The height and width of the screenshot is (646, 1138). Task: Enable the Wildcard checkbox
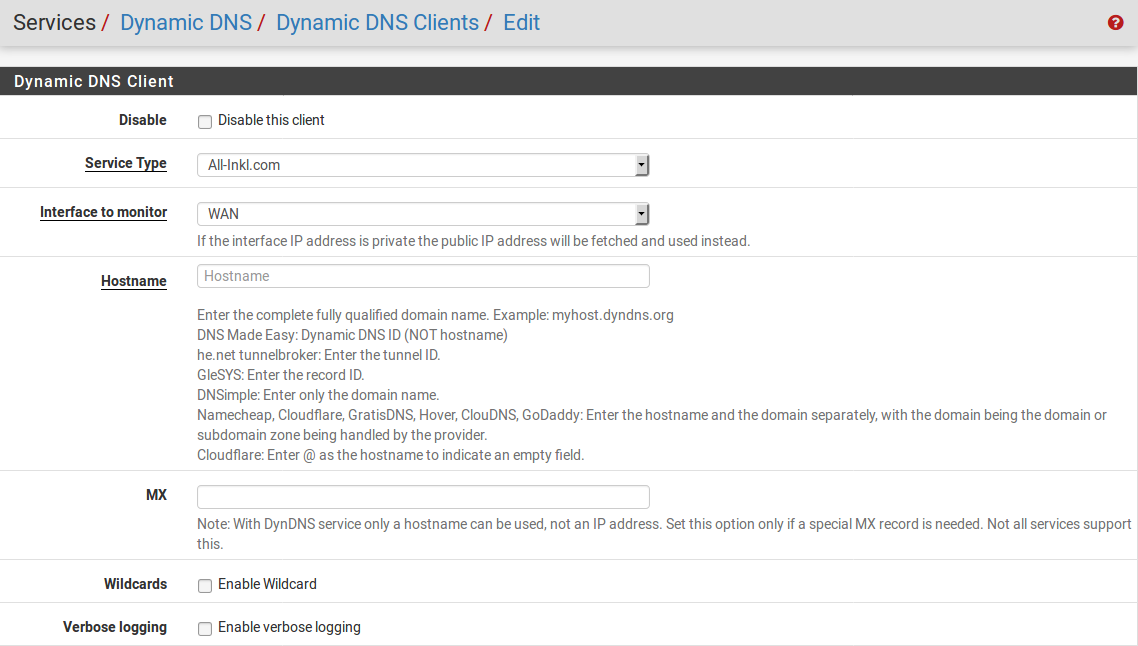(205, 585)
